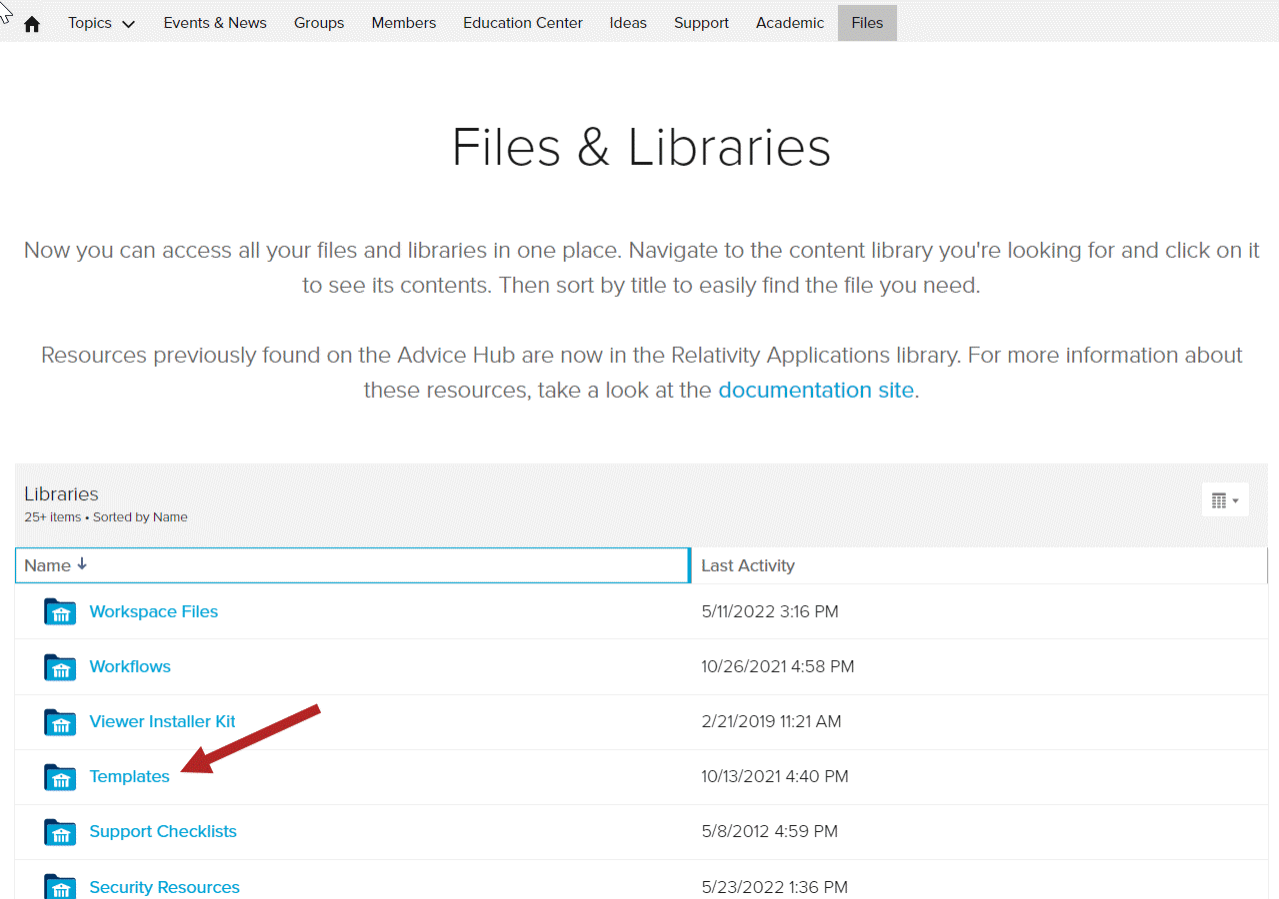Click the Workspace Files folder icon

pos(60,612)
